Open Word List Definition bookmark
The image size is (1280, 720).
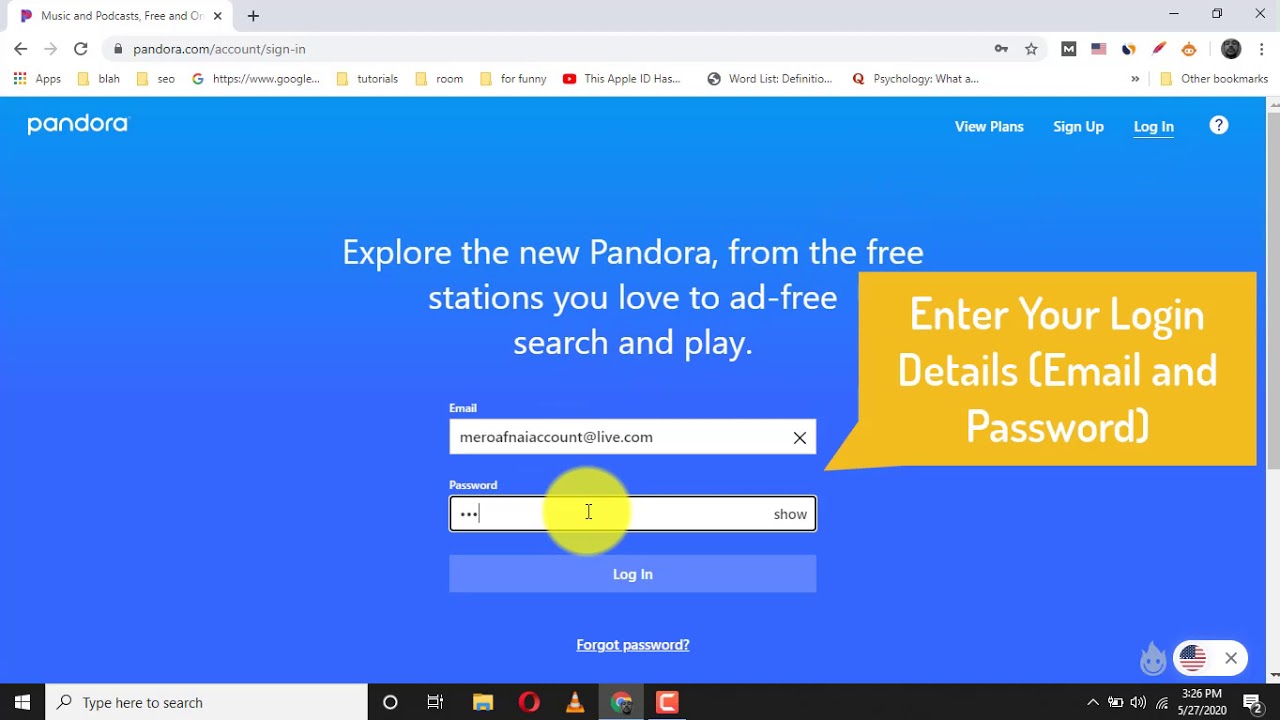point(770,79)
